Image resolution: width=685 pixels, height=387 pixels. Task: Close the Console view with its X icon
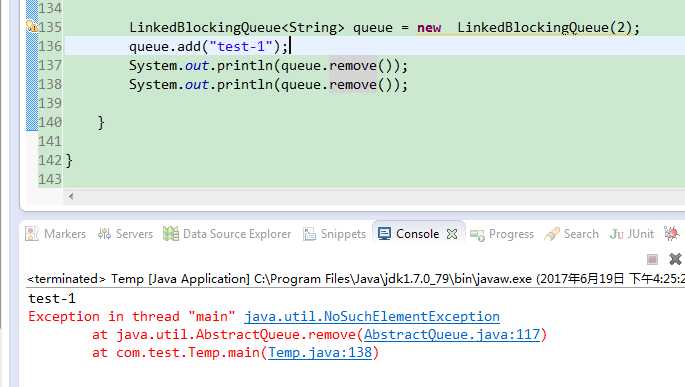(x=452, y=235)
